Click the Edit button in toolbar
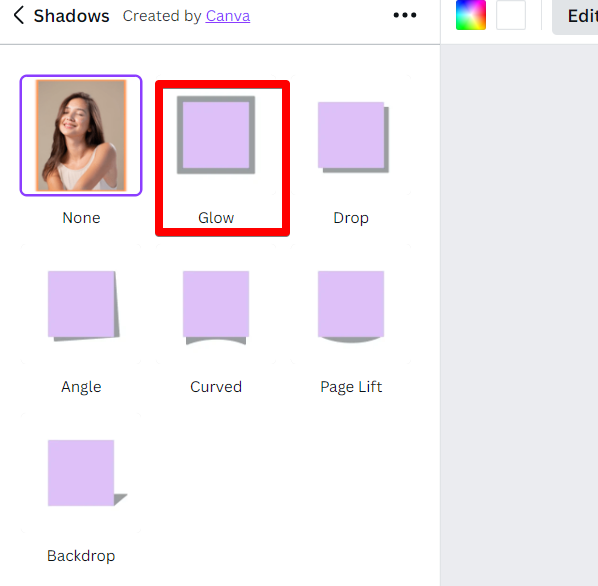This screenshot has width=598, height=586. point(576,16)
